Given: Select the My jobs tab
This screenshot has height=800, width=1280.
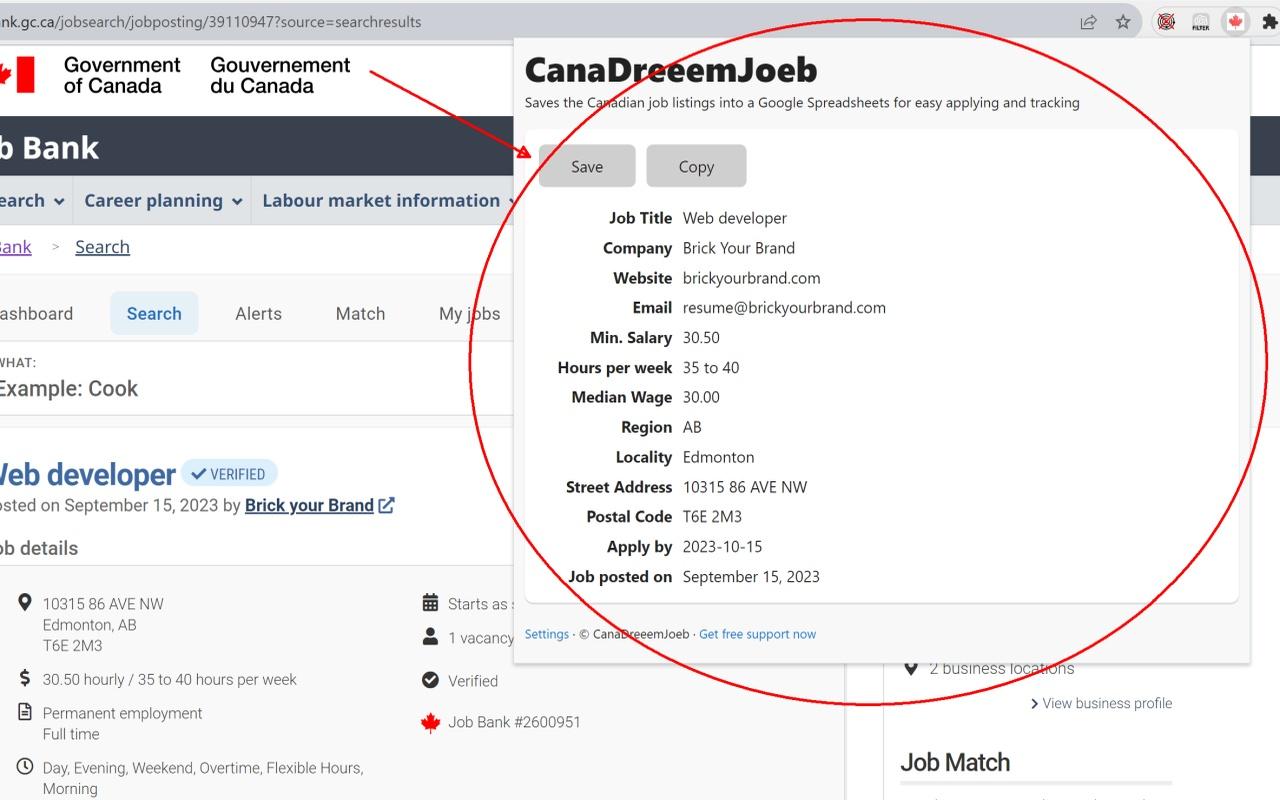Looking at the screenshot, I should (x=469, y=314).
